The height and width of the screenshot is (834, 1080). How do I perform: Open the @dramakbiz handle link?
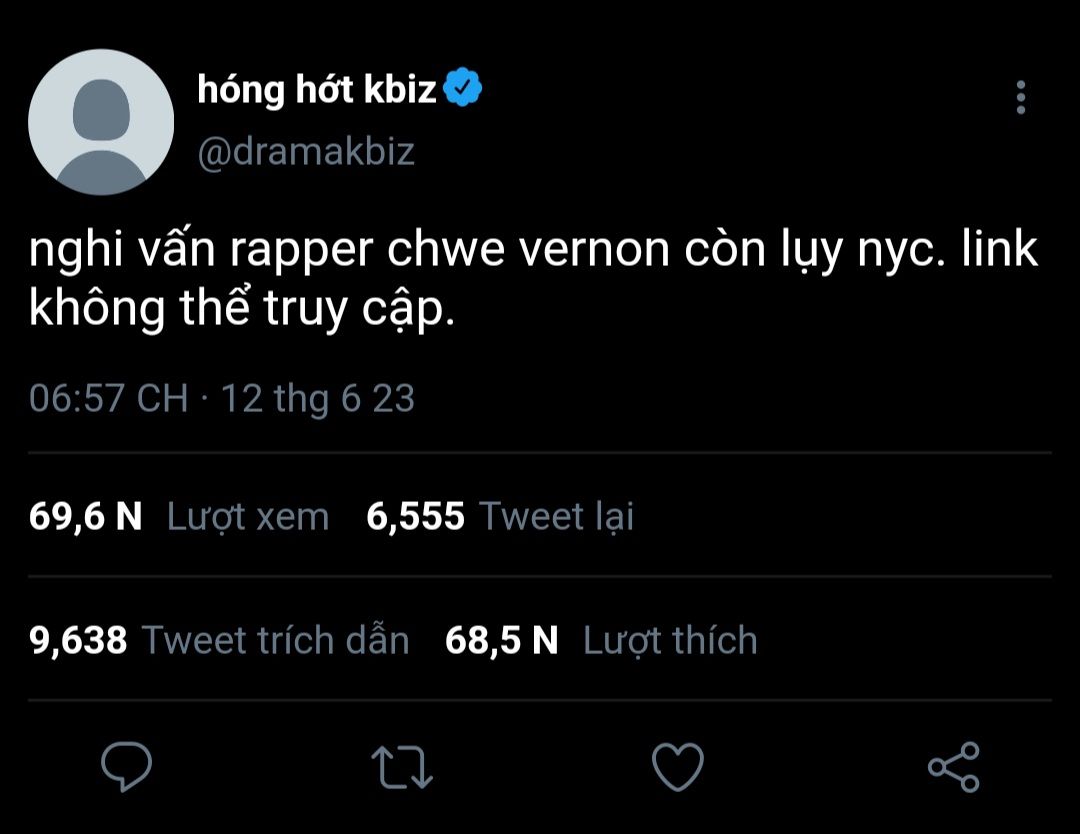306,152
